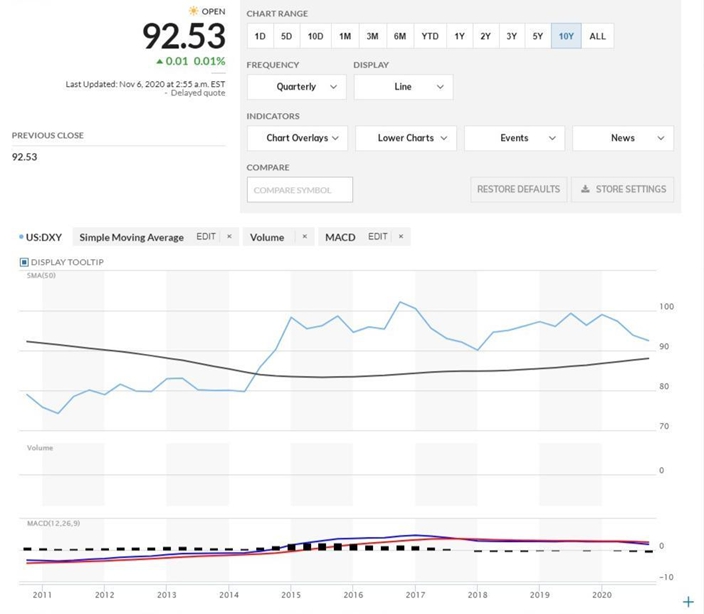Click Store Settings button
Viewport: 704px width, 614px height.
[x=622, y=189]
